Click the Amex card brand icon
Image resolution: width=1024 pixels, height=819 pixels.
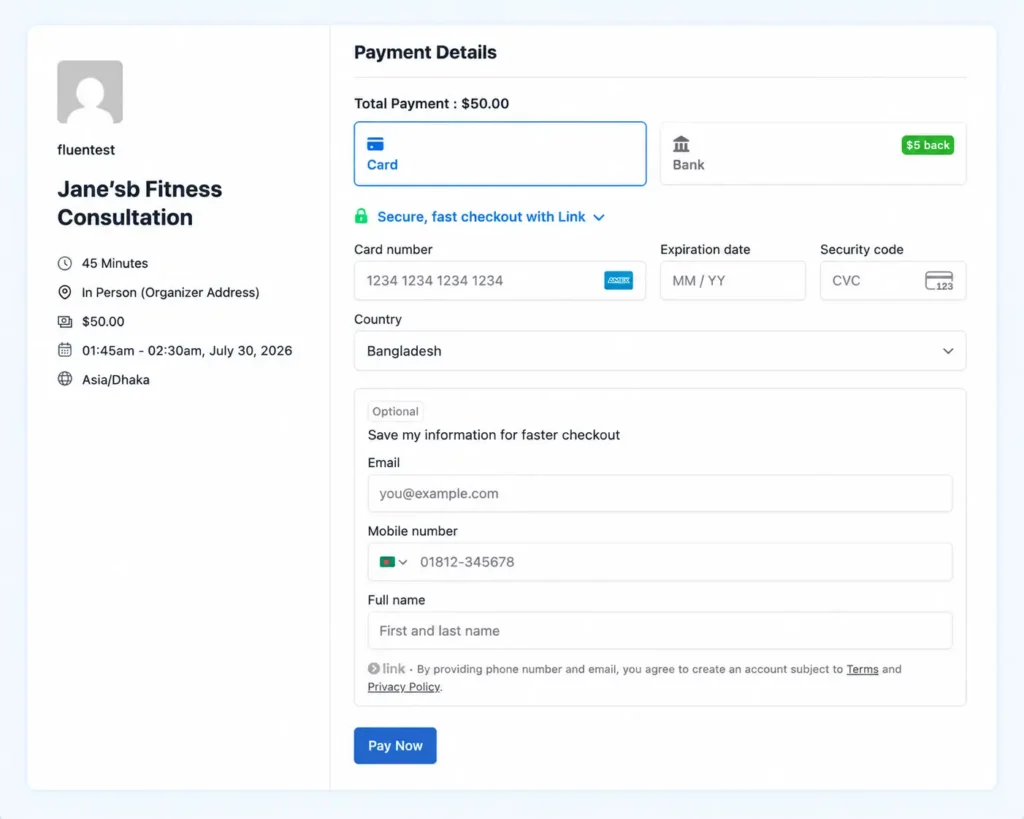click(x=618, y=280)
